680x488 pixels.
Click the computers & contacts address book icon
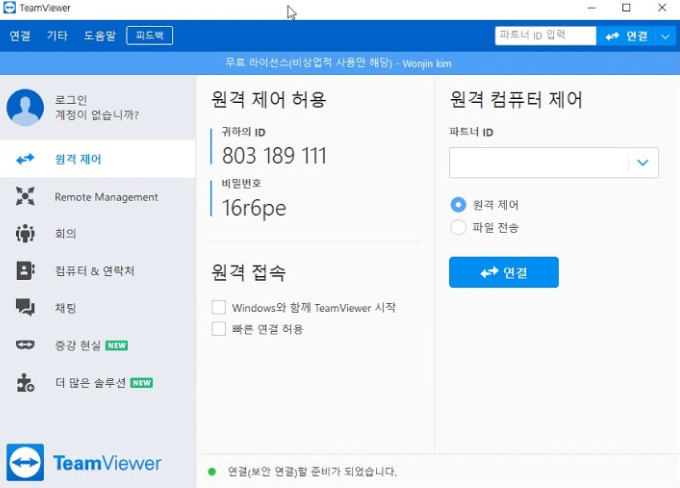(25, 271)
